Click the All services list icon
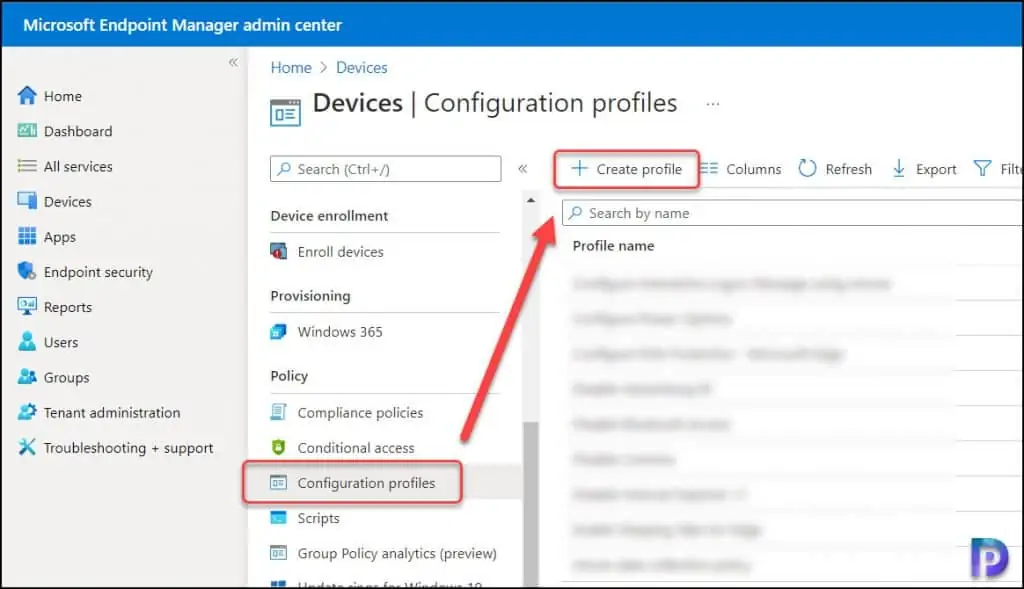Viewport: 1024px width, 589px height. [x=27, y=166]
